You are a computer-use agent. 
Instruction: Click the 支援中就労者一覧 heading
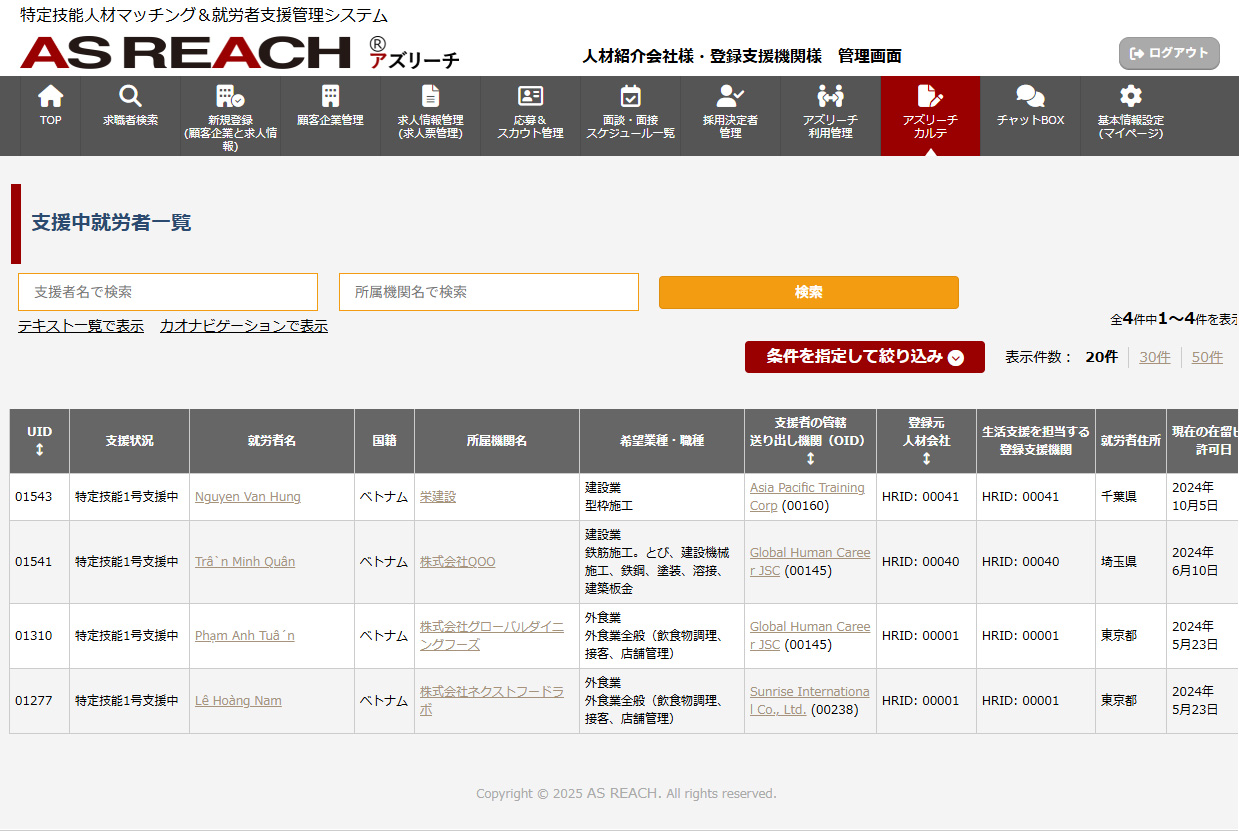point(111,223)
